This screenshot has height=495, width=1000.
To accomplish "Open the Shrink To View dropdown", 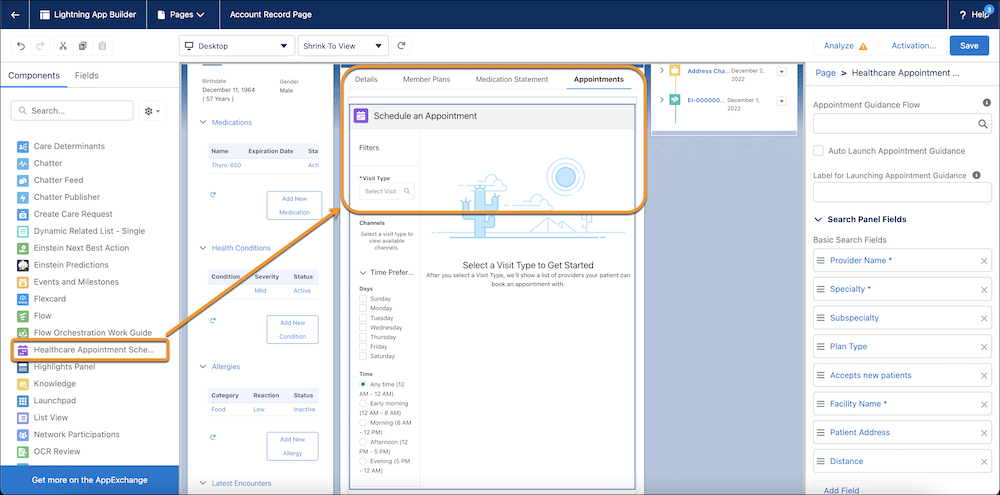I will pyautogui.click(x=343, y=46).
